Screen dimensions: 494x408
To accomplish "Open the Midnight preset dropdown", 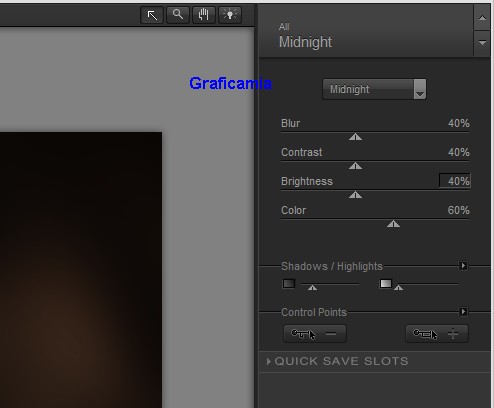I will click(x=374, y=89).
